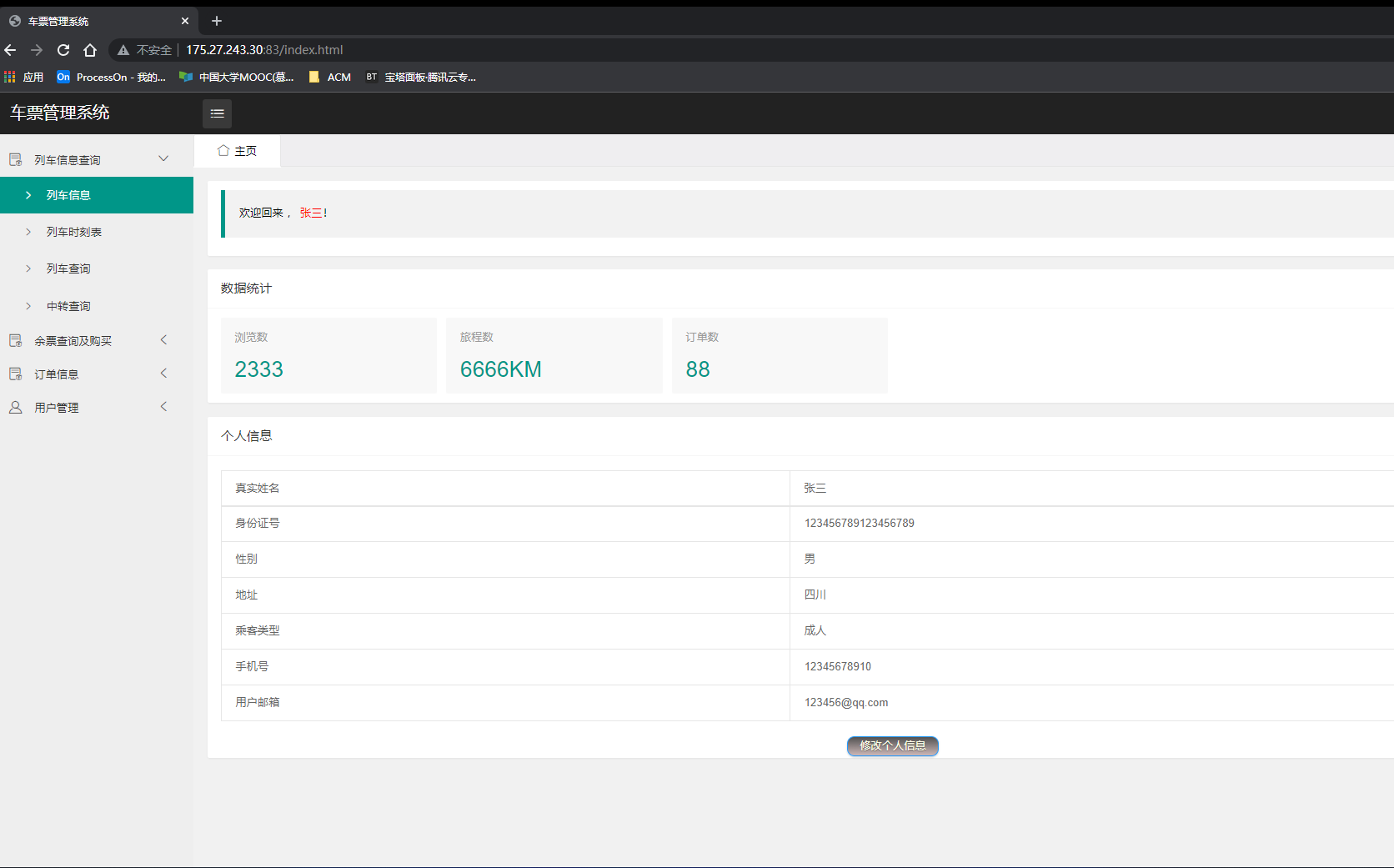Click the 余票查询及购买 menu icon
Viewport: 1394px width, 868px height.
click(x=16, y=340)
